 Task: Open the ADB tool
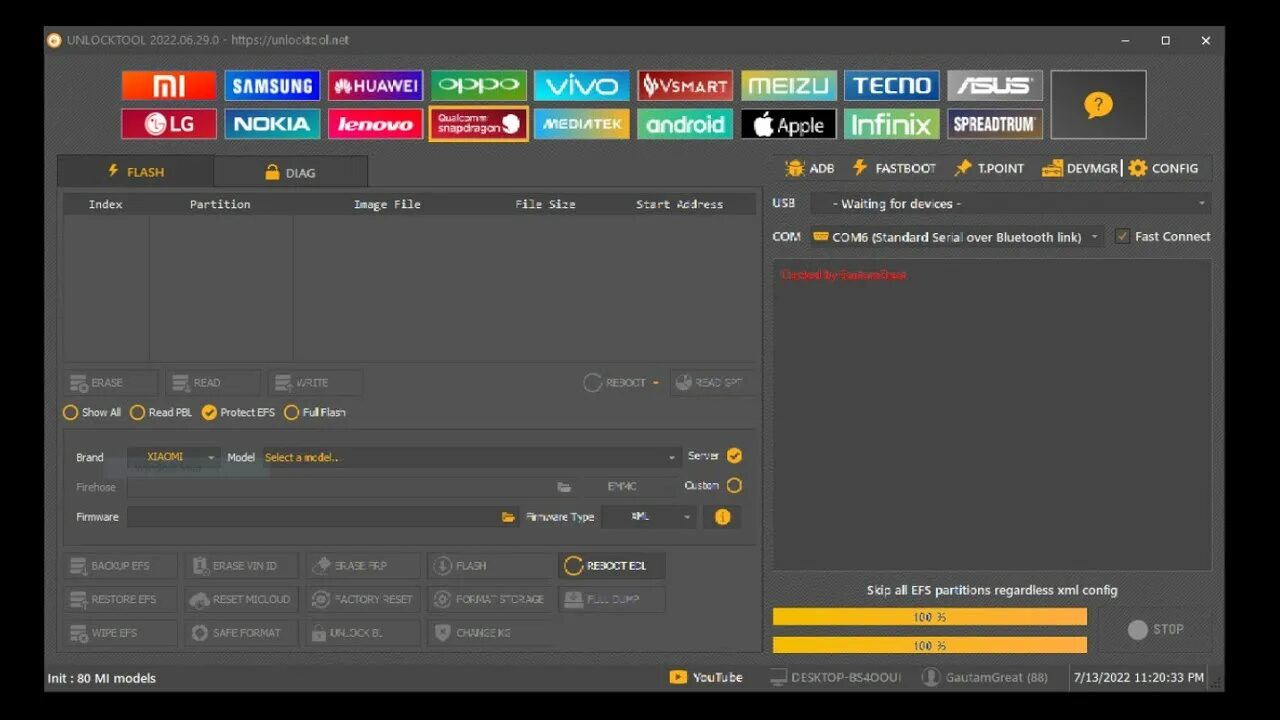pos(810,168)
